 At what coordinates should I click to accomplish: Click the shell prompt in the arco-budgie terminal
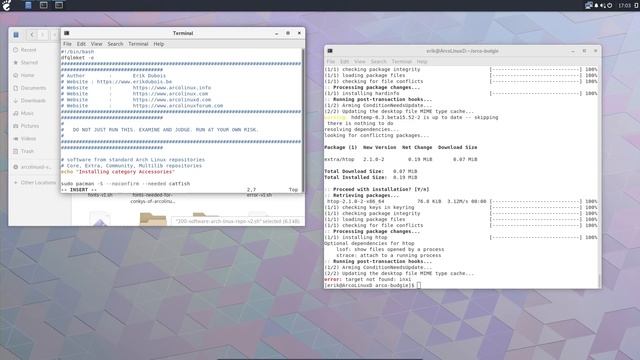[369, 285]
